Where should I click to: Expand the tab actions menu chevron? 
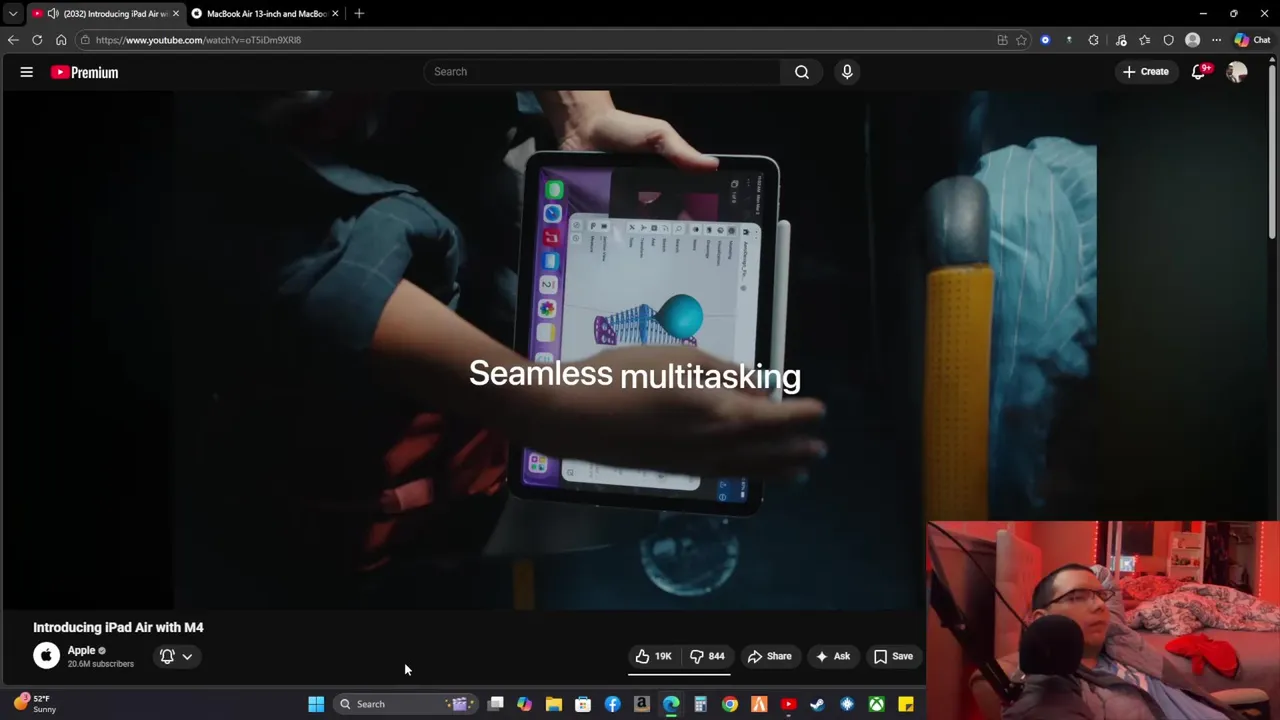[12, 13]
